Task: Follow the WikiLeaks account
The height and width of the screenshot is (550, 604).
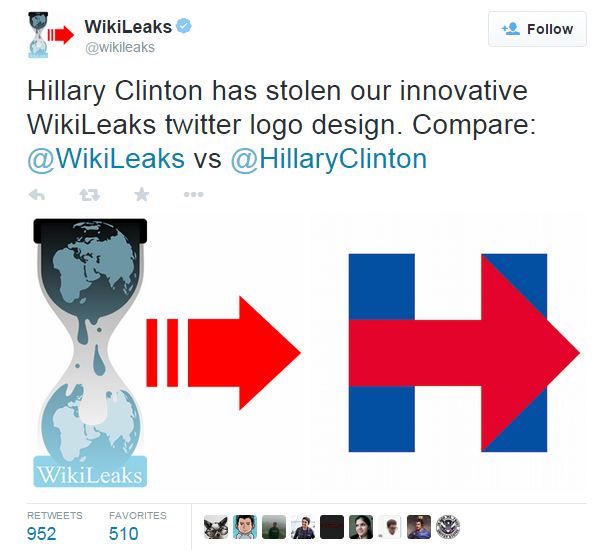Action: 537,29
